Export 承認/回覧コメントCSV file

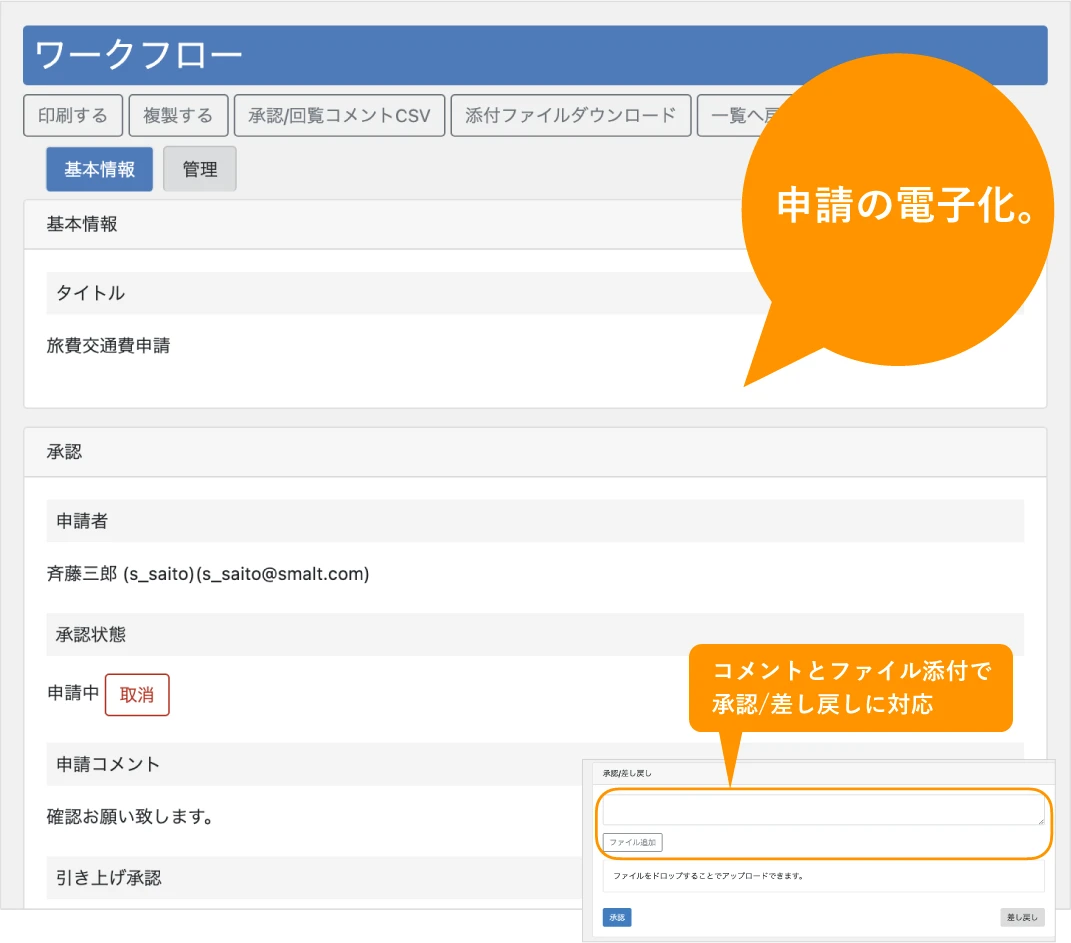pyautogui.click(x=339, y=115)
